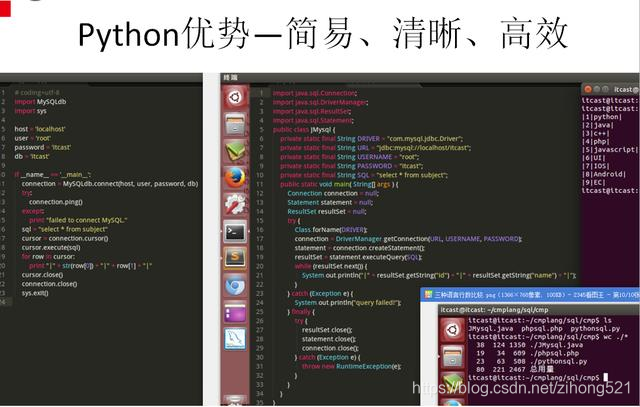Image resolution: width=640 pixels, height=407 pixels.
Task: Click the Class.forName(DRIVER) line
Action: [331, 229]
